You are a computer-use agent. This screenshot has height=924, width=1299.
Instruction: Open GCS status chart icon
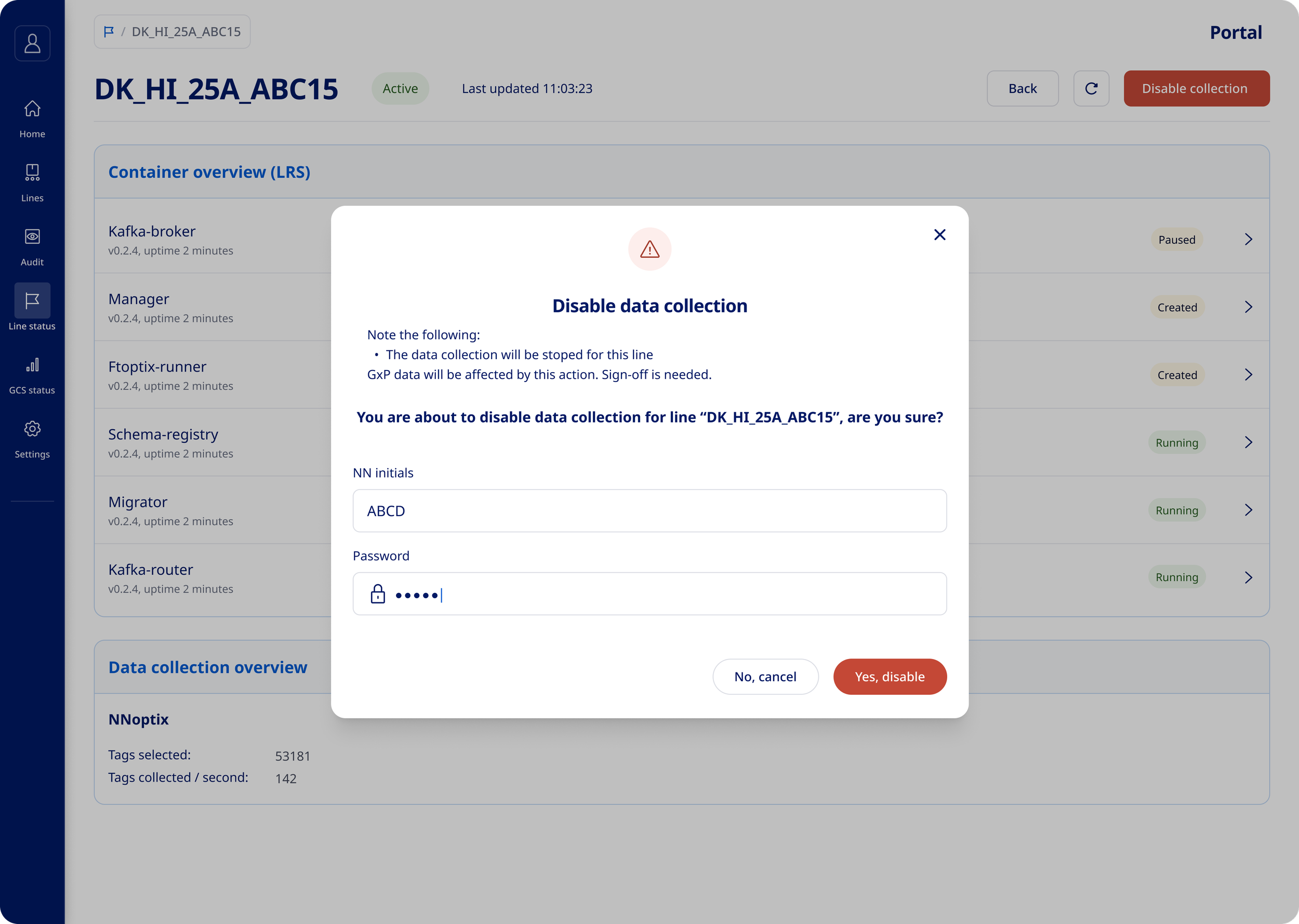32,365
